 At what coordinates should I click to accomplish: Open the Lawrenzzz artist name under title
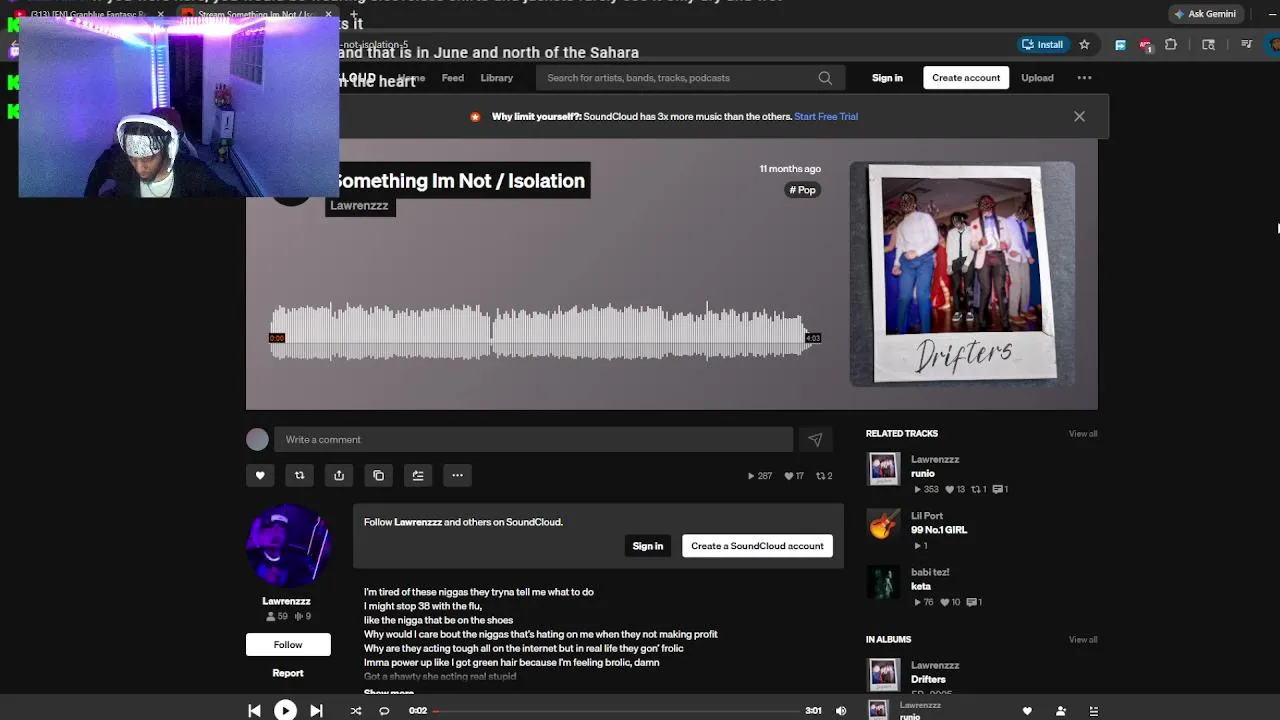pos(359,205)
